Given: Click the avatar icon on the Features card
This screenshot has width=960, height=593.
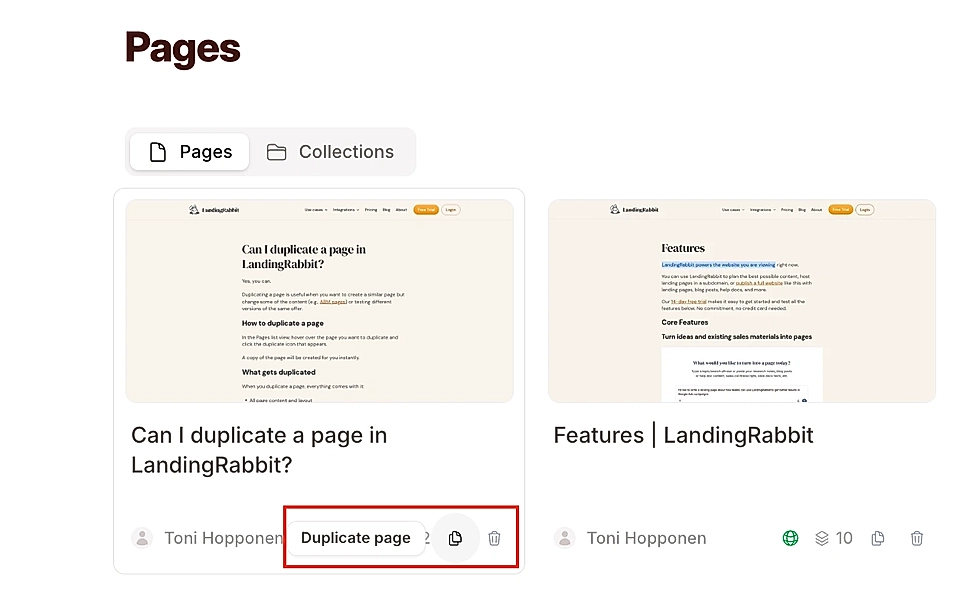Looking at the screenshot, I should click(565, 538).
